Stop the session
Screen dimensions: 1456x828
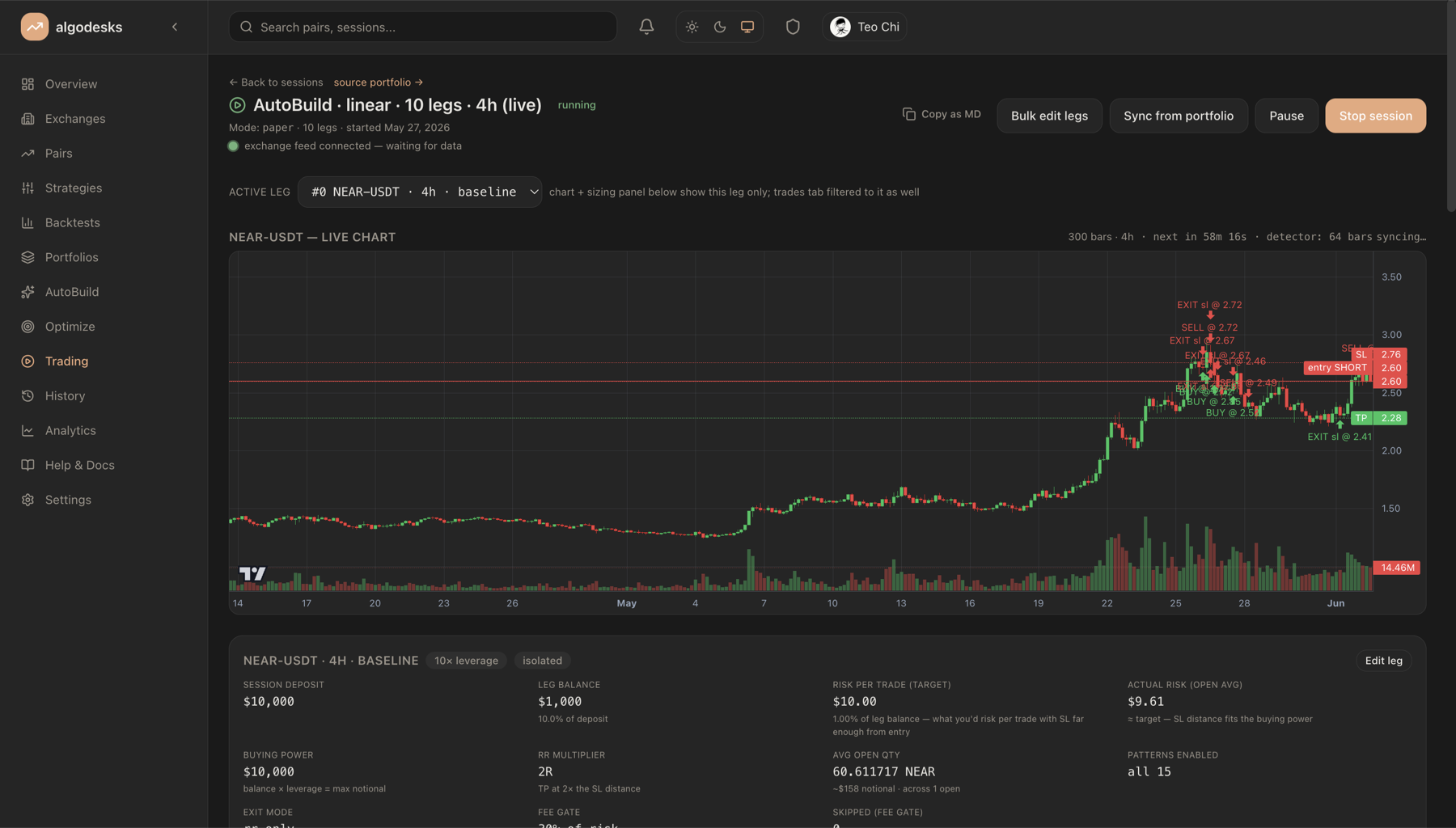coord(1375,116)
